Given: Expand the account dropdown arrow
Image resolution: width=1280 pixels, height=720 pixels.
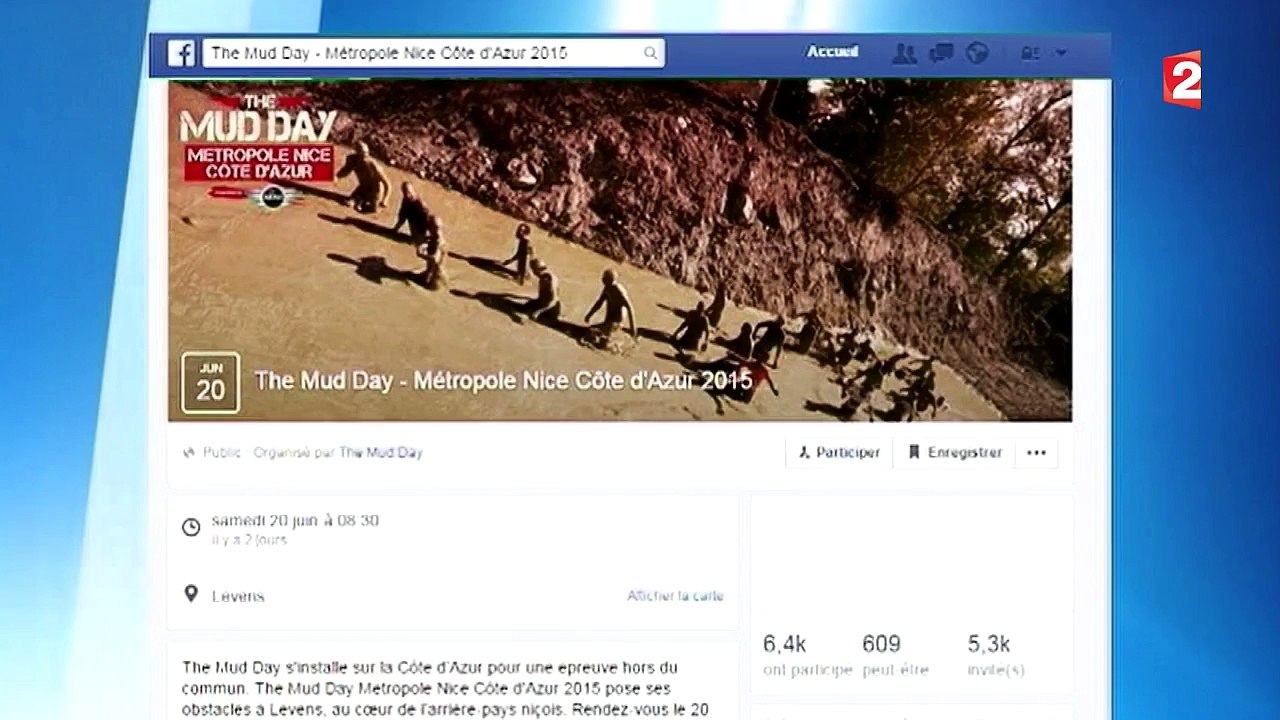Looking at the screenshot, I should tap(1061, 53).
